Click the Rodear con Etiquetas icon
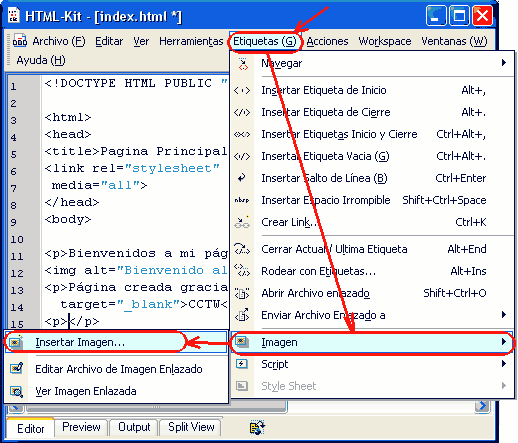 coord(242,271)
